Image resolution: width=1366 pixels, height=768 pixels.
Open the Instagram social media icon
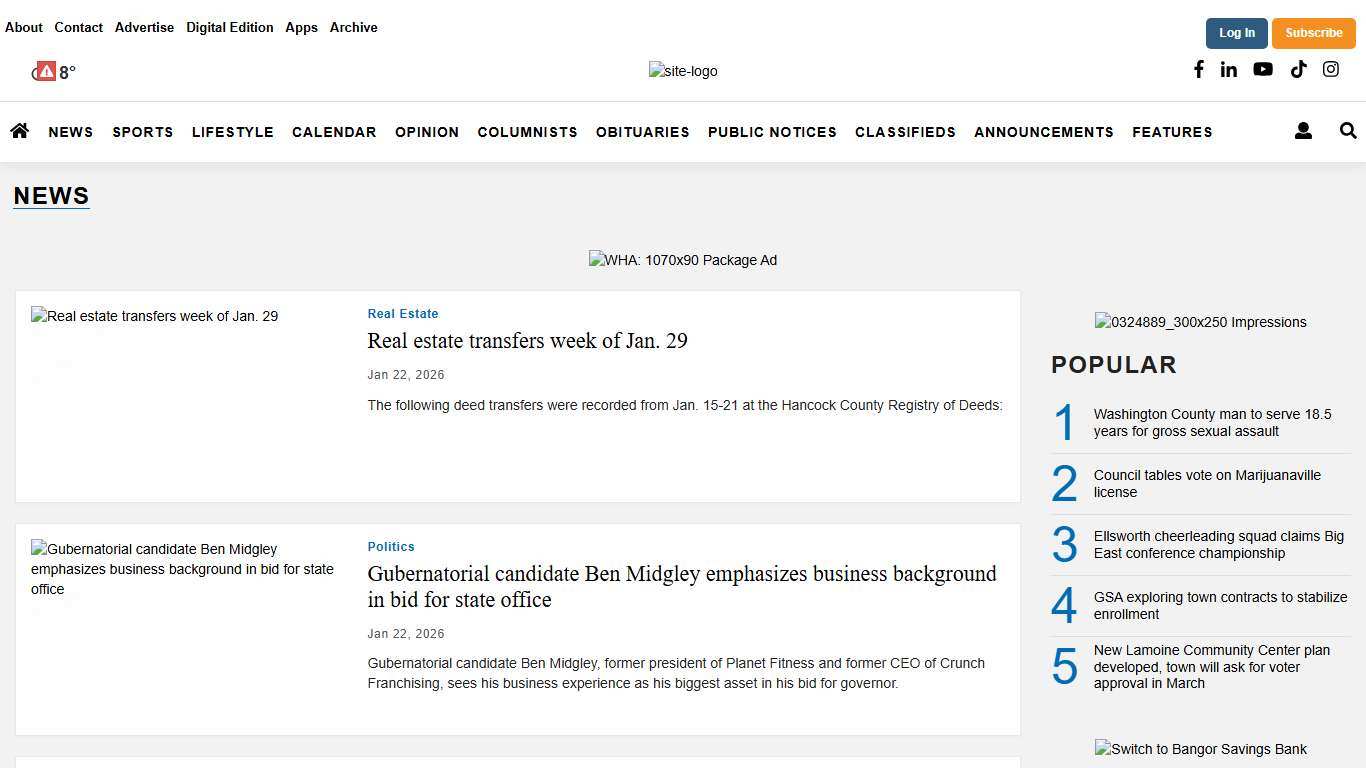[x=1331, y=69]
